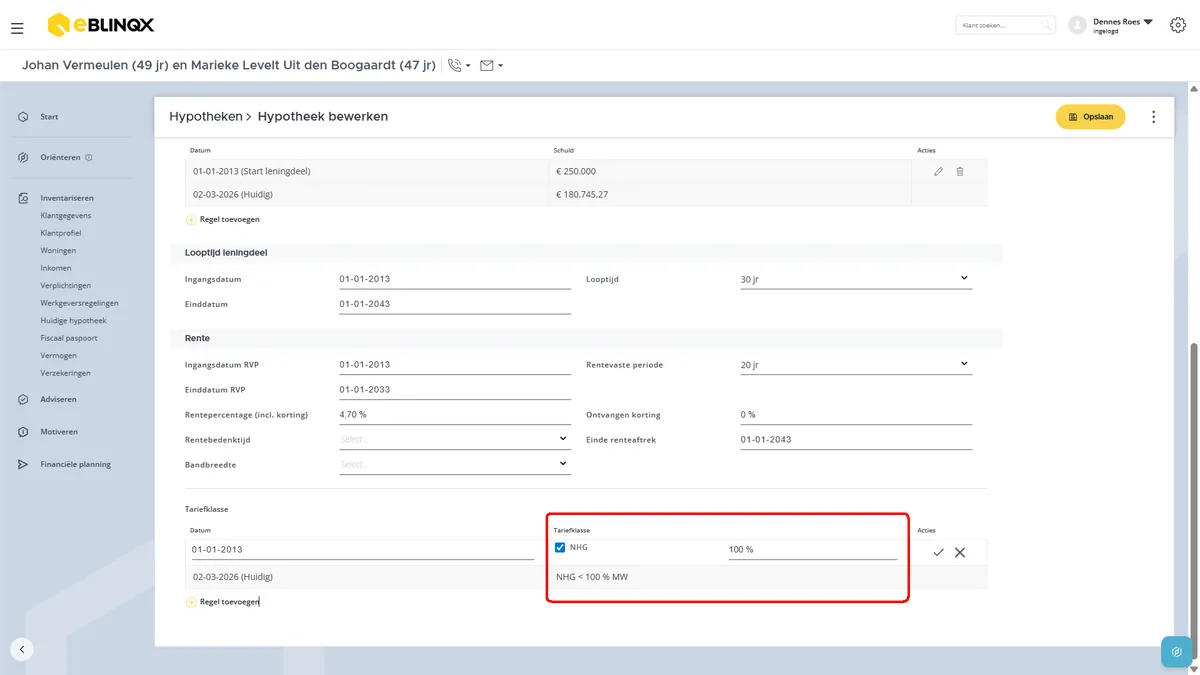This screenshot has height=675, width=1200.
Task: Click the search magnifier icon
Action: [x=1046, y=25]
